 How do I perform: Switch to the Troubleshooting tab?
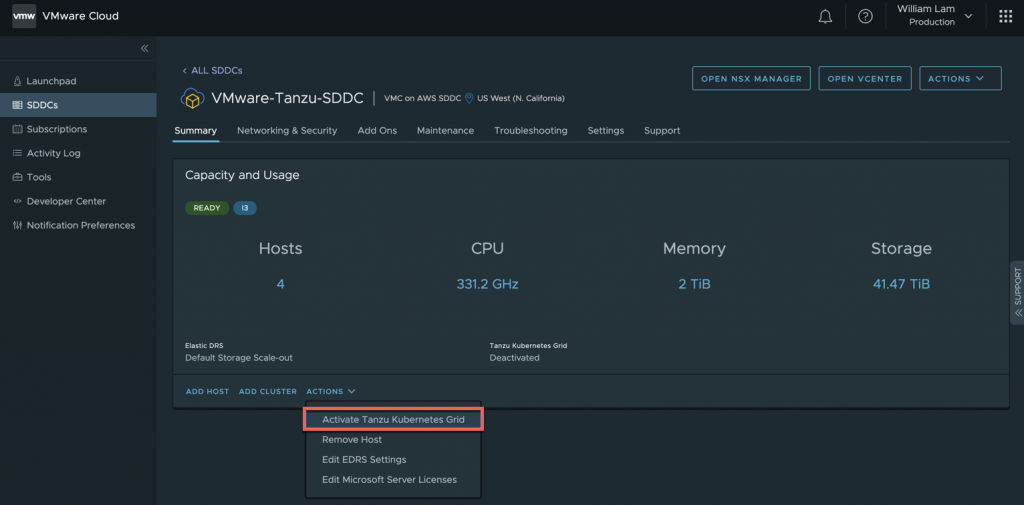[x=530, y=130]
